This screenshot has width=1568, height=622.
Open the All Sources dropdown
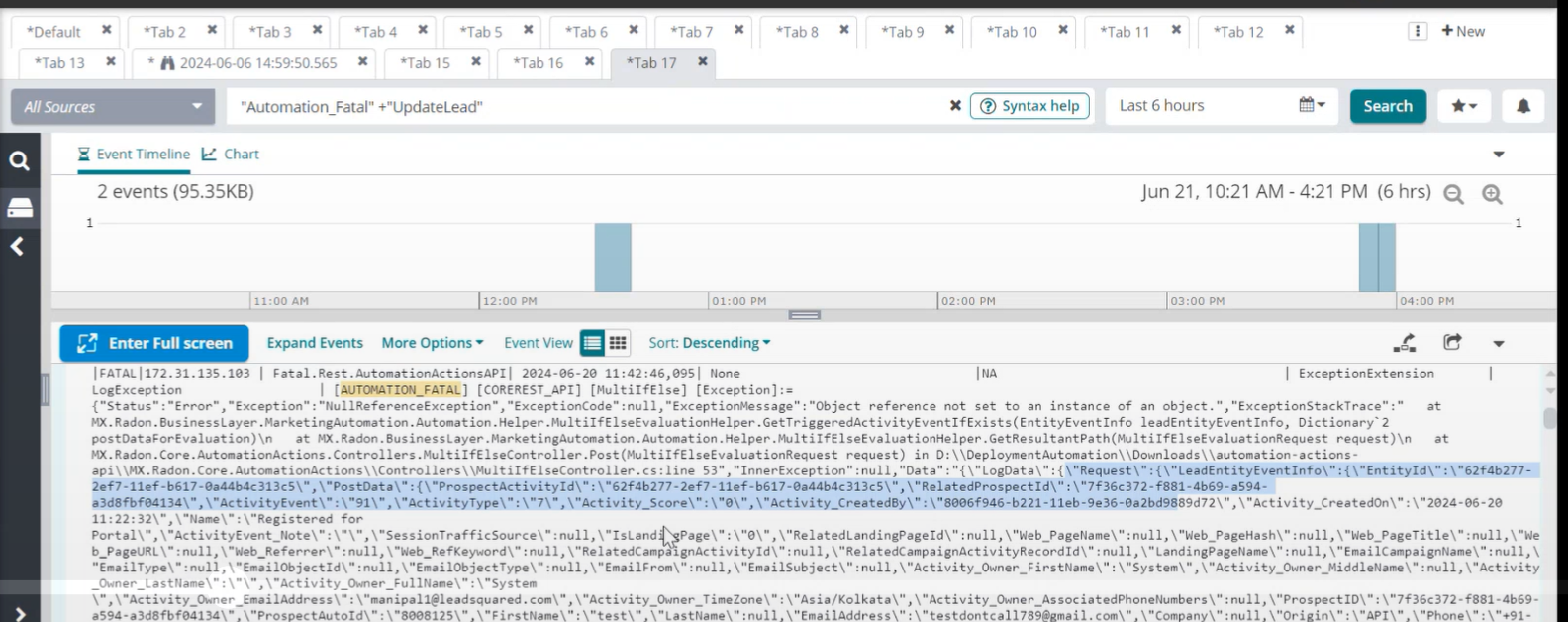point(112,107)
